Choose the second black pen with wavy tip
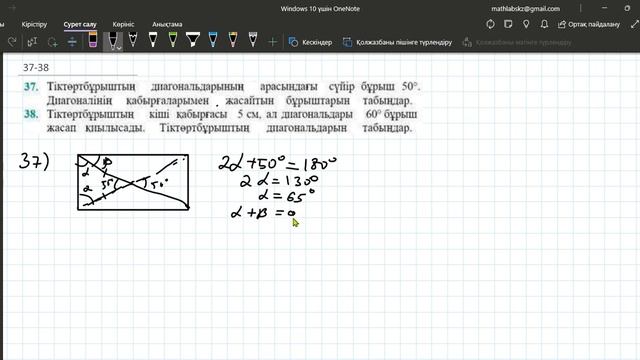This screenshot has width=640, height=360. pyautogui.click(x=133, y=40)
